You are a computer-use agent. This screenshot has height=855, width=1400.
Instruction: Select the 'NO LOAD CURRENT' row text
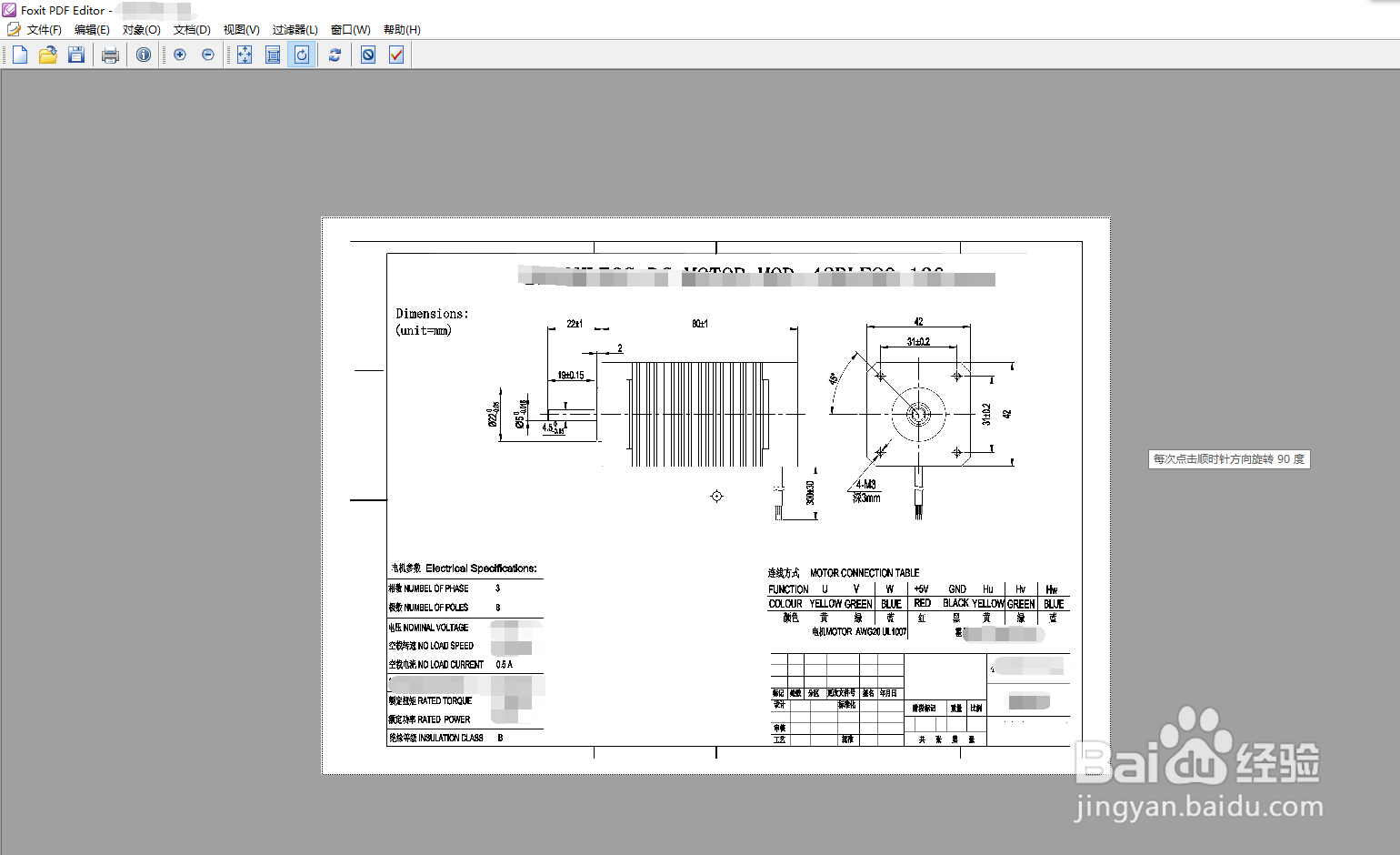coord(451,665)
